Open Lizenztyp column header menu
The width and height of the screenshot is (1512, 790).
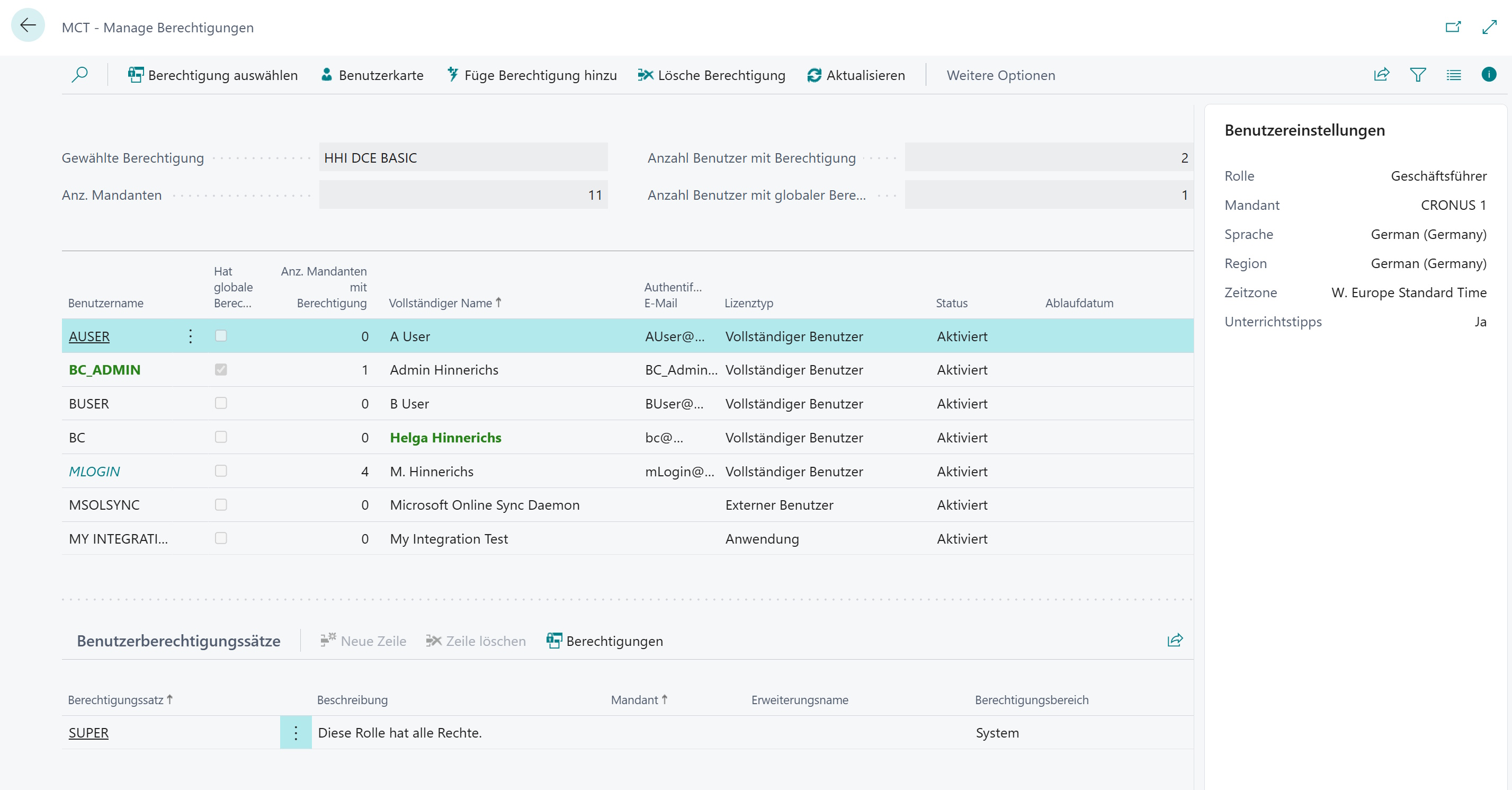coord(748,303)
